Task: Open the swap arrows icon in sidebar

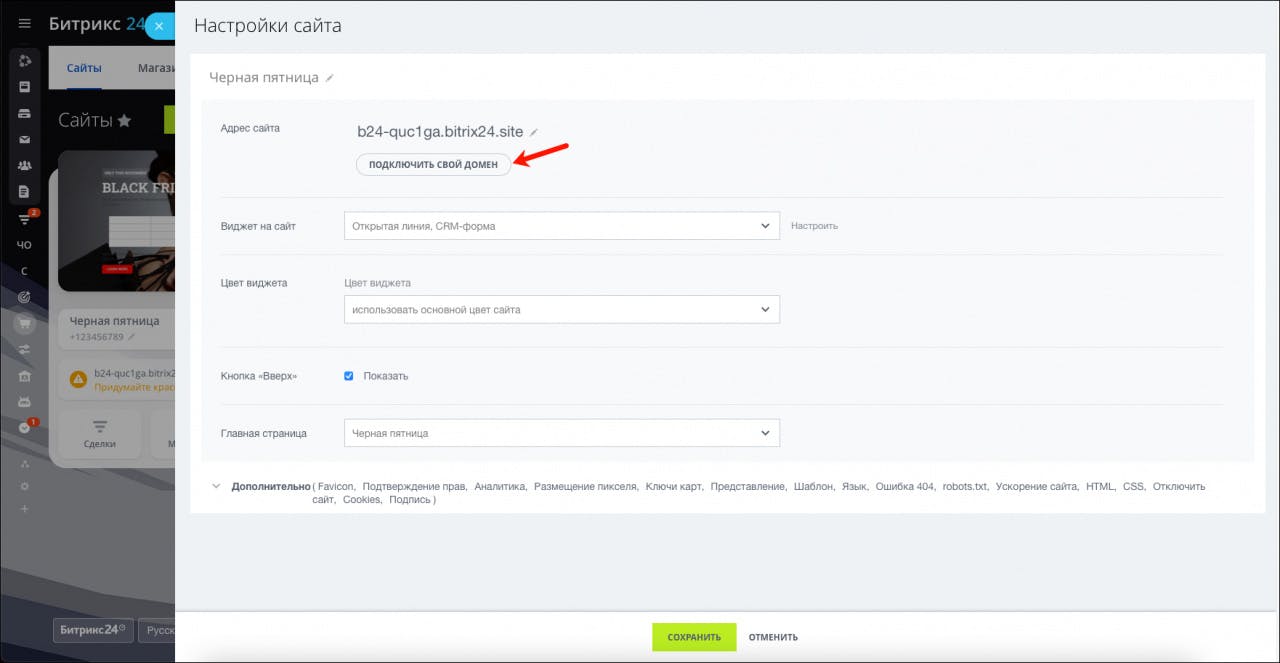Action: [25, 350]
